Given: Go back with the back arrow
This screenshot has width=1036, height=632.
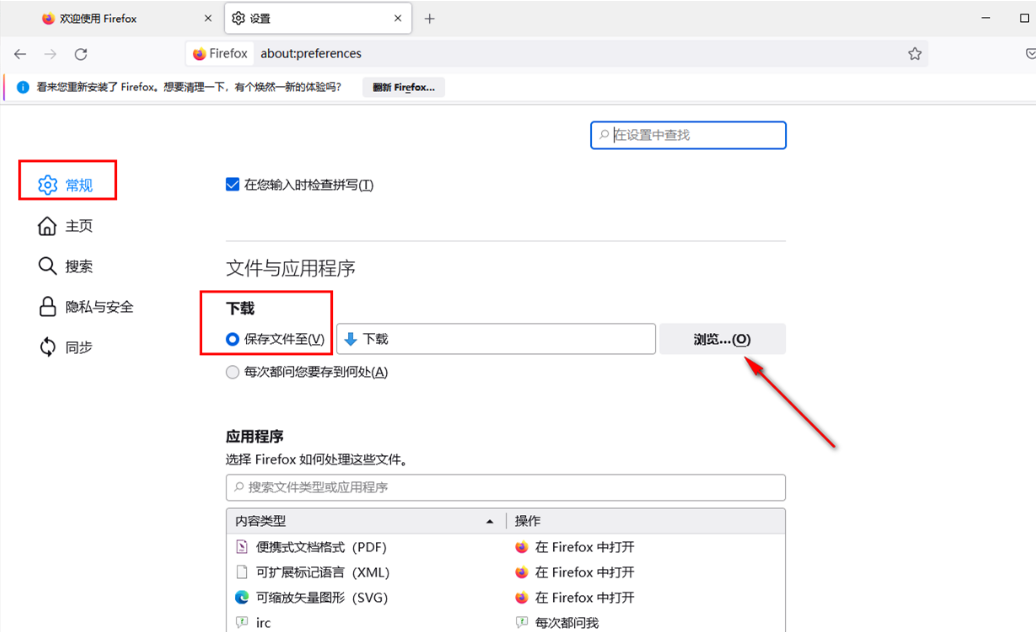Looking at the screenshot, I should pyautogui.click(x=20, y=54).
